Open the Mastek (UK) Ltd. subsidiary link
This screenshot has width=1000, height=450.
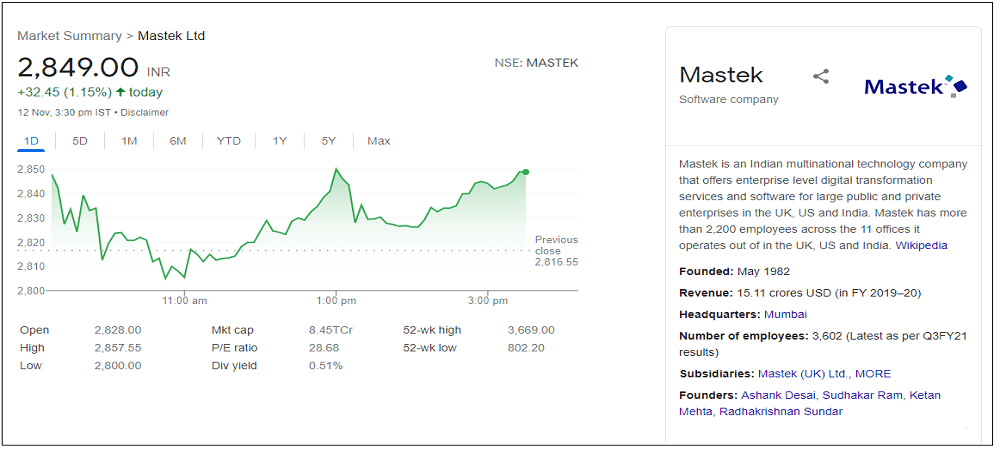point(804,374)
